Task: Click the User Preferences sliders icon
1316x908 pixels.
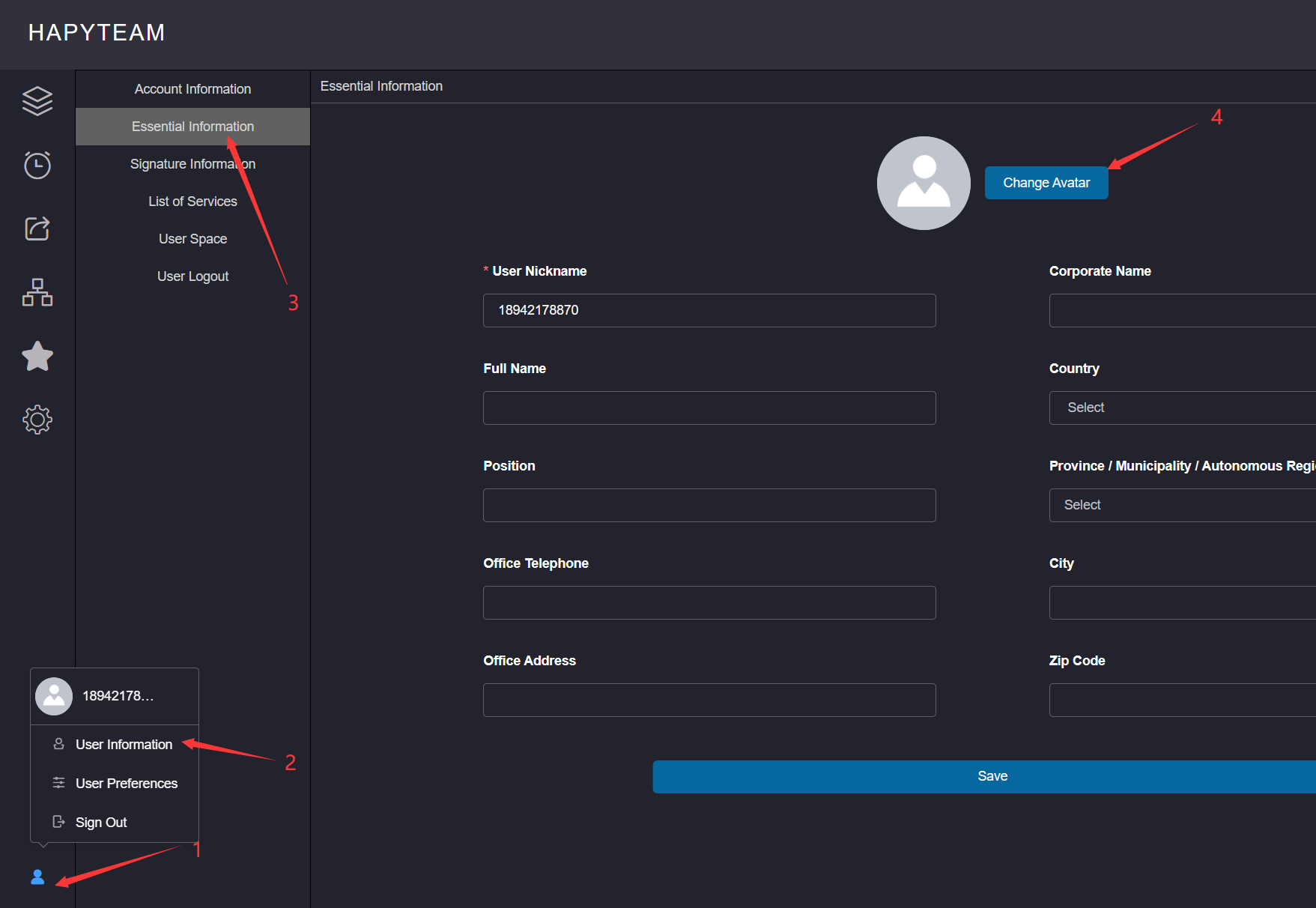Action: pos(58,783)
